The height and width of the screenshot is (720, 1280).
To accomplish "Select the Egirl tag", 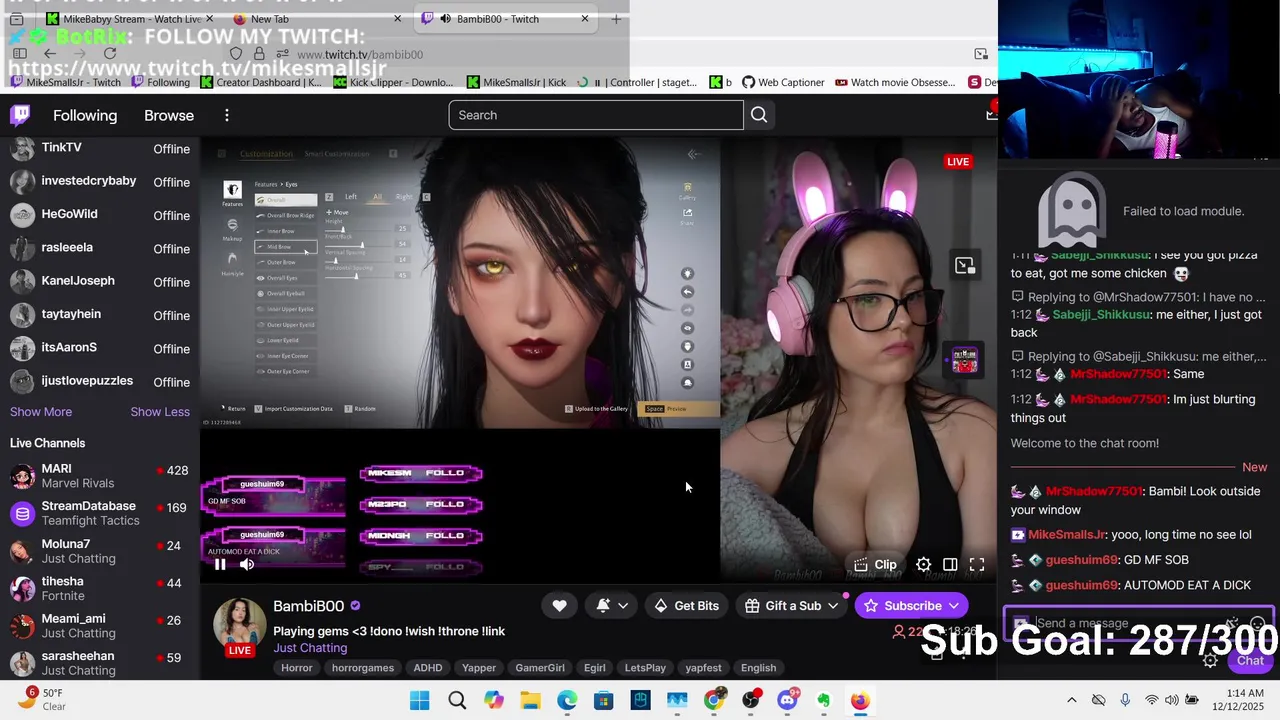I will coord(595,668).
